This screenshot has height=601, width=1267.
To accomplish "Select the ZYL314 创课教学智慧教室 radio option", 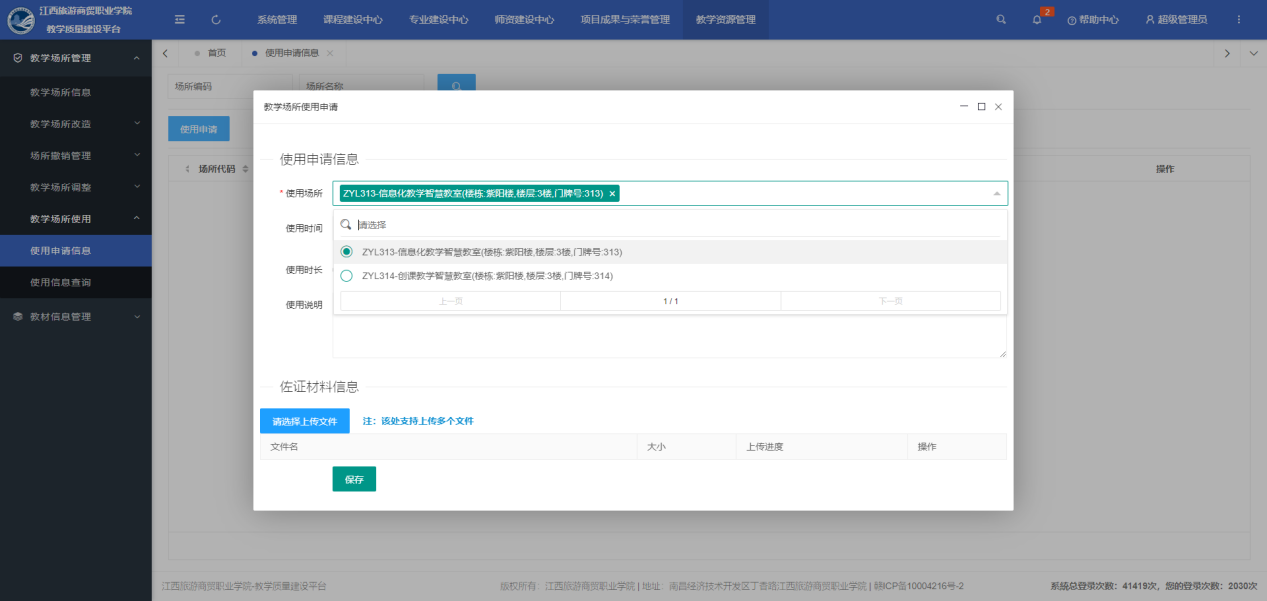I will (347, 276).
